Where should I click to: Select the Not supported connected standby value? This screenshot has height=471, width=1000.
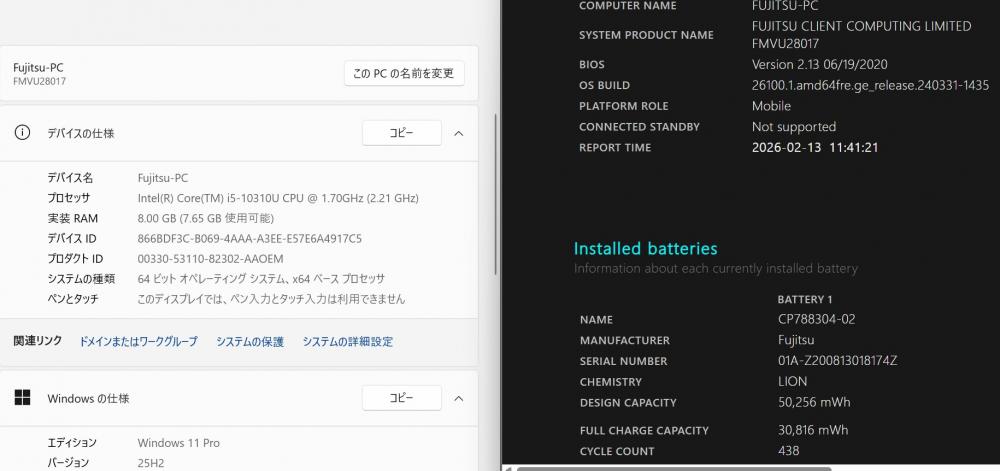[794, 127]
